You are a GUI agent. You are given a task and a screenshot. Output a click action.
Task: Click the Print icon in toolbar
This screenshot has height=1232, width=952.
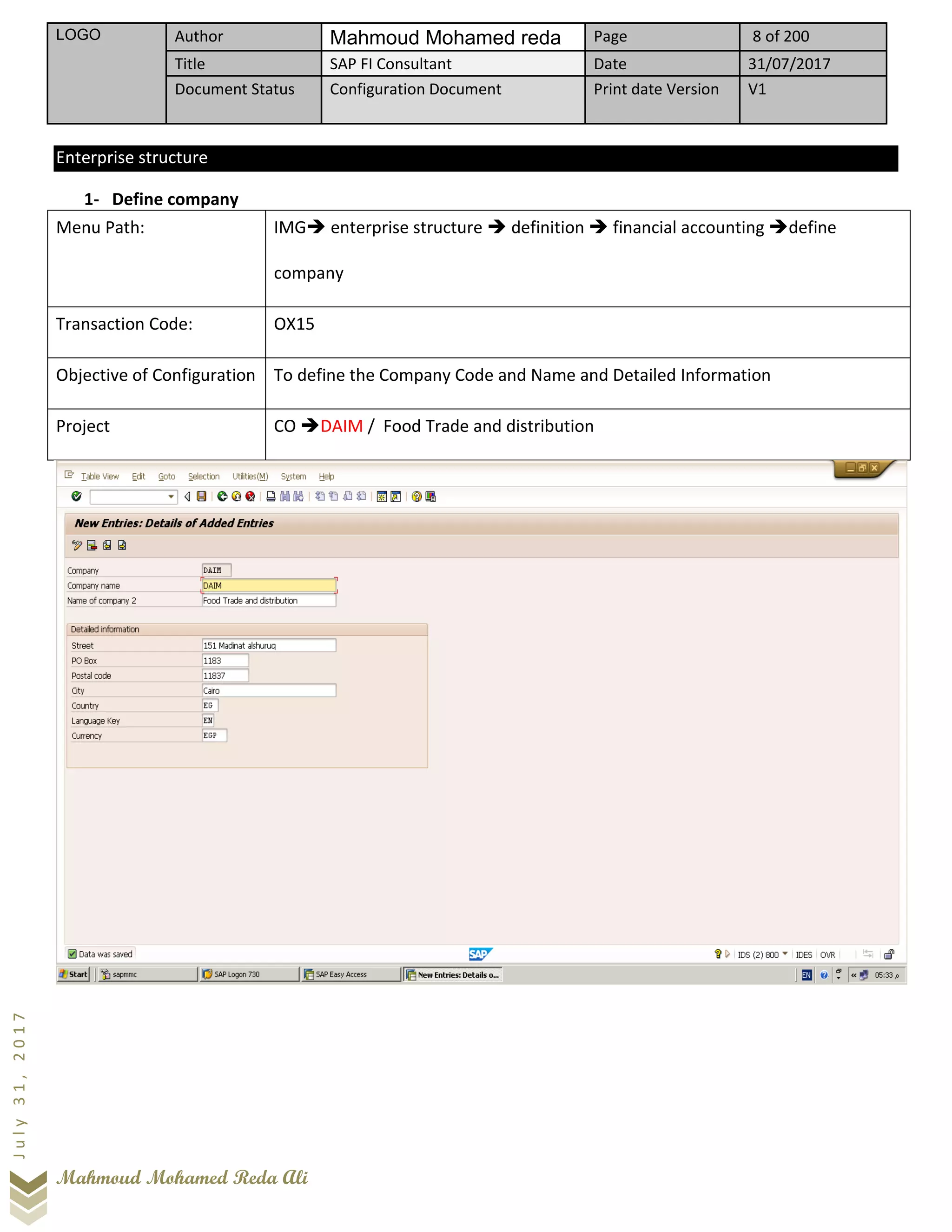point(271,497)
